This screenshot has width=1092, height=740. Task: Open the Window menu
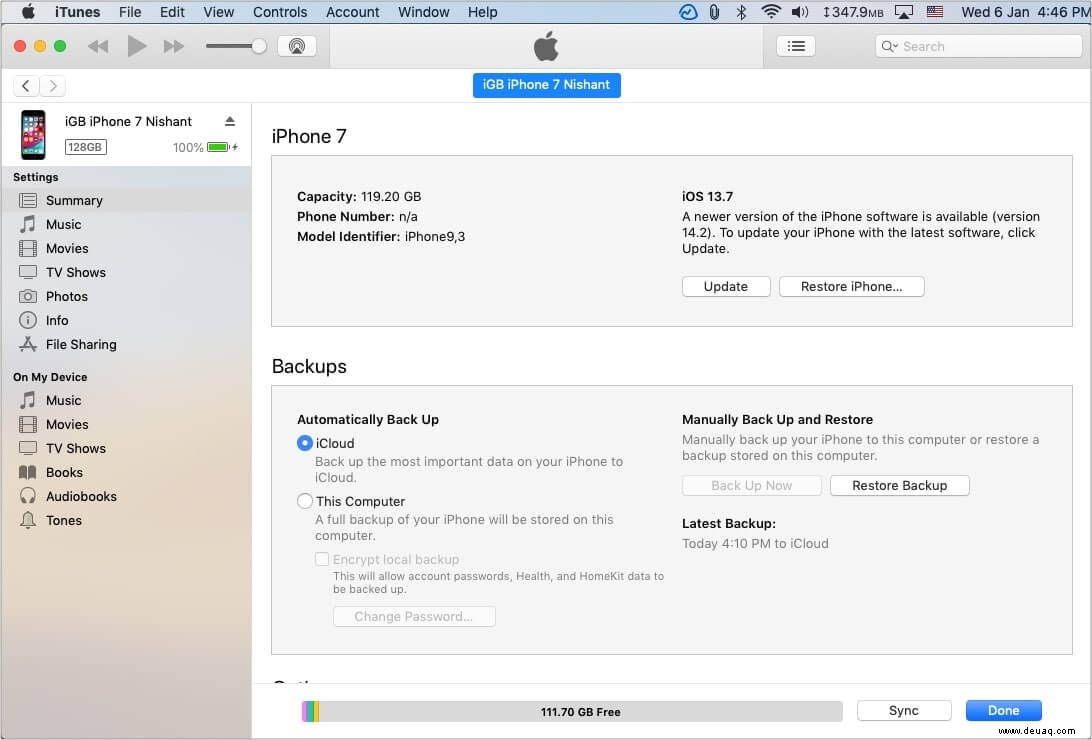(423, 12)
